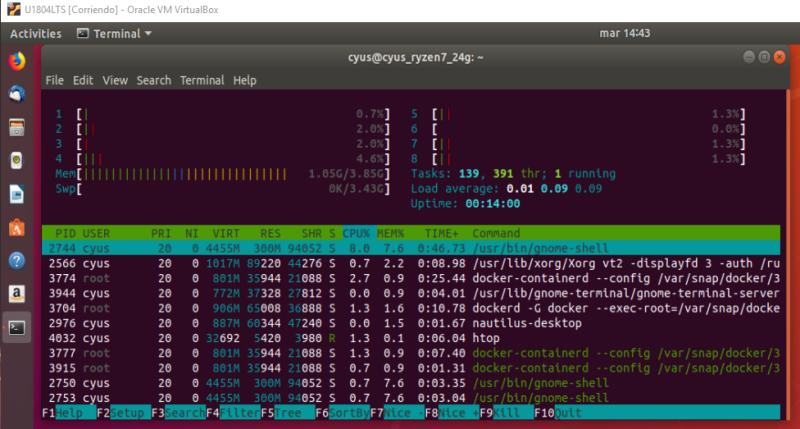Open the Search menu
Viewport: 800px width, 429px height.
(154, 81)
